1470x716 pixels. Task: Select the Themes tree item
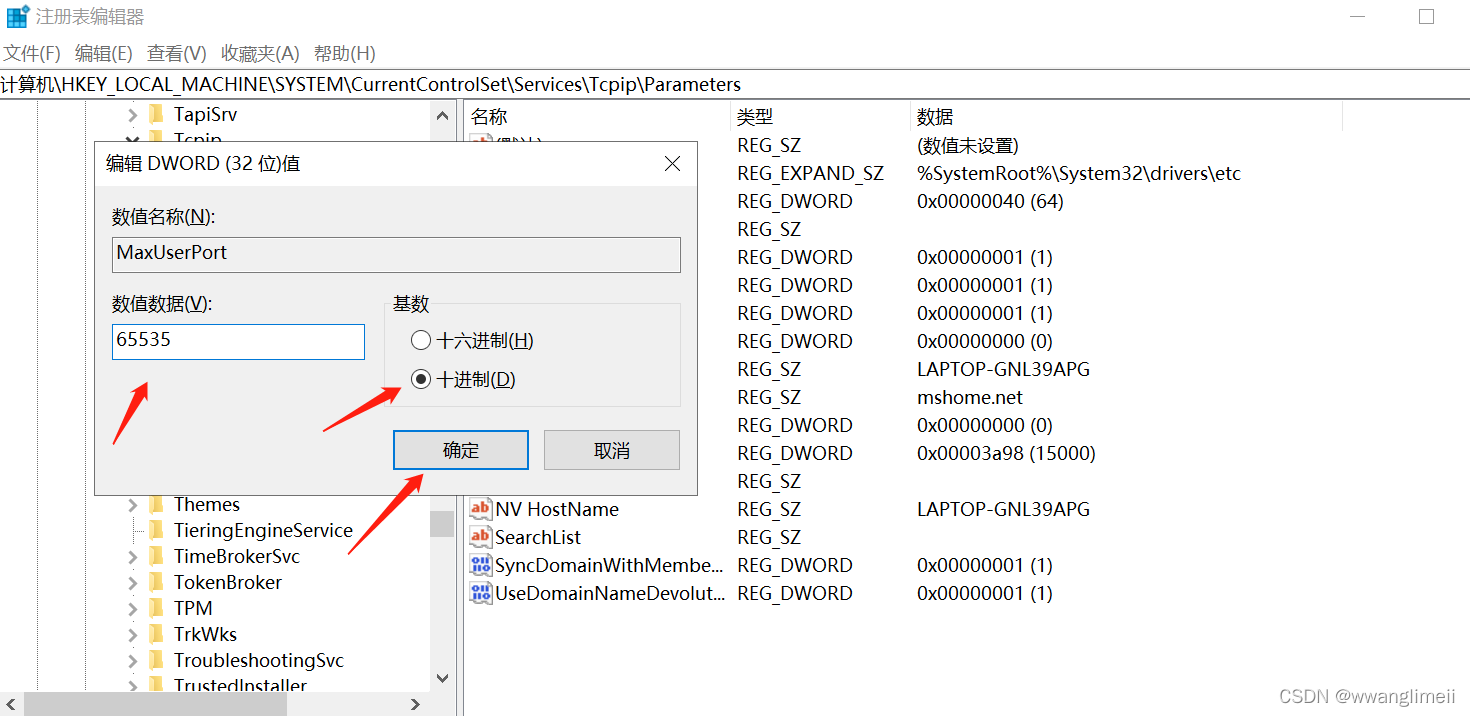[x=207, y=504]
